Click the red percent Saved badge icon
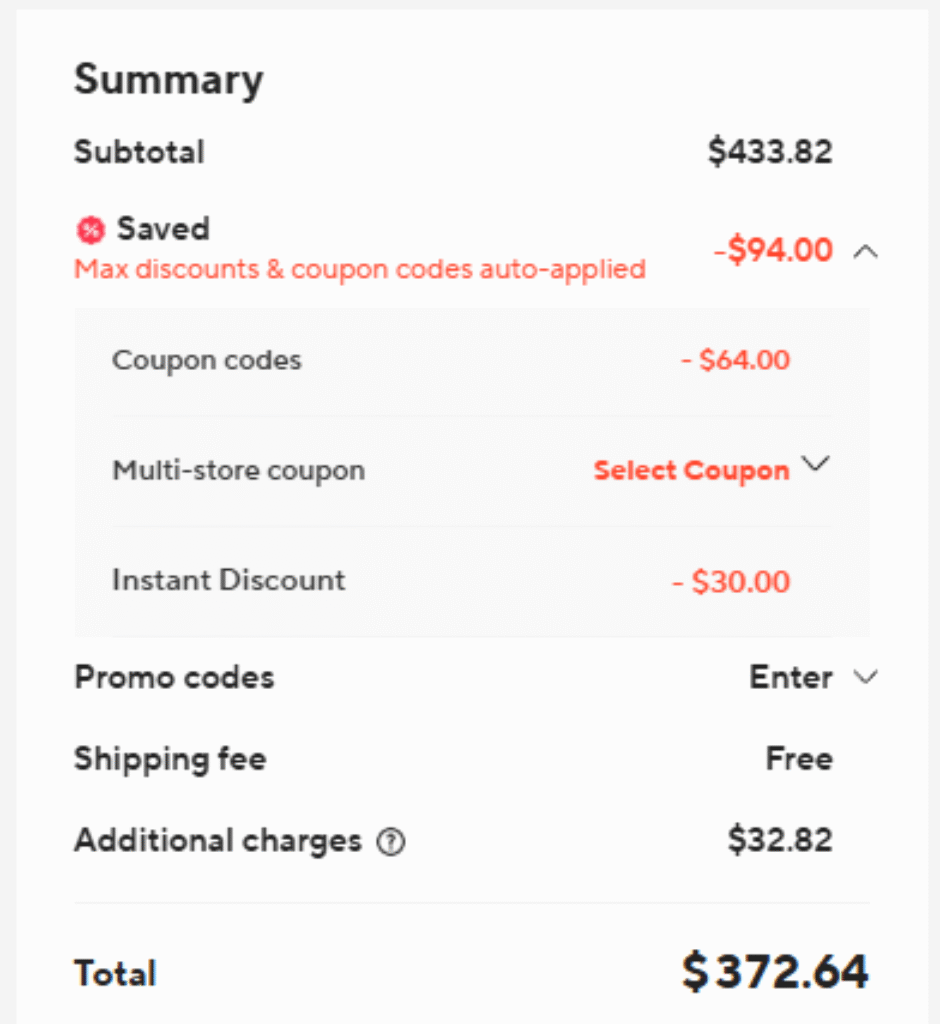Image resolution: width=940 pixels, height=1024 pixels. [91, 231]
